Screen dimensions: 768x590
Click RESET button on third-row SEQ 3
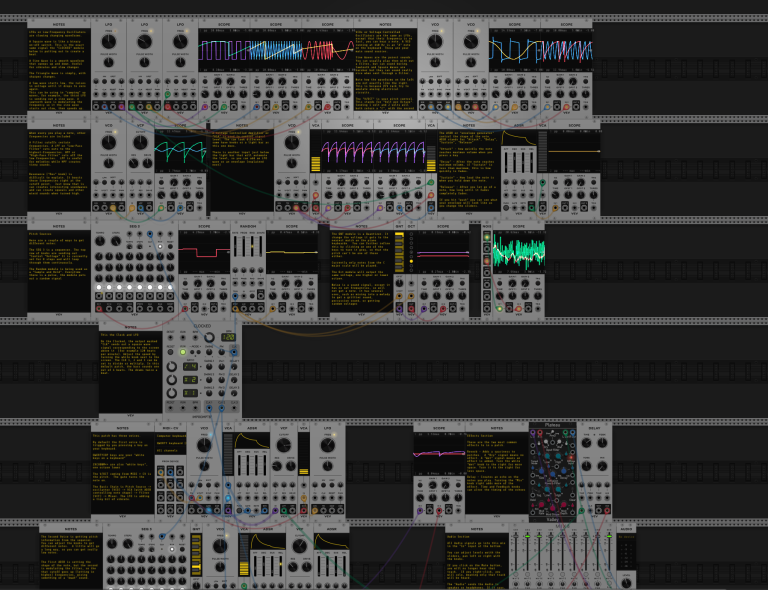[x=170, y=247]
